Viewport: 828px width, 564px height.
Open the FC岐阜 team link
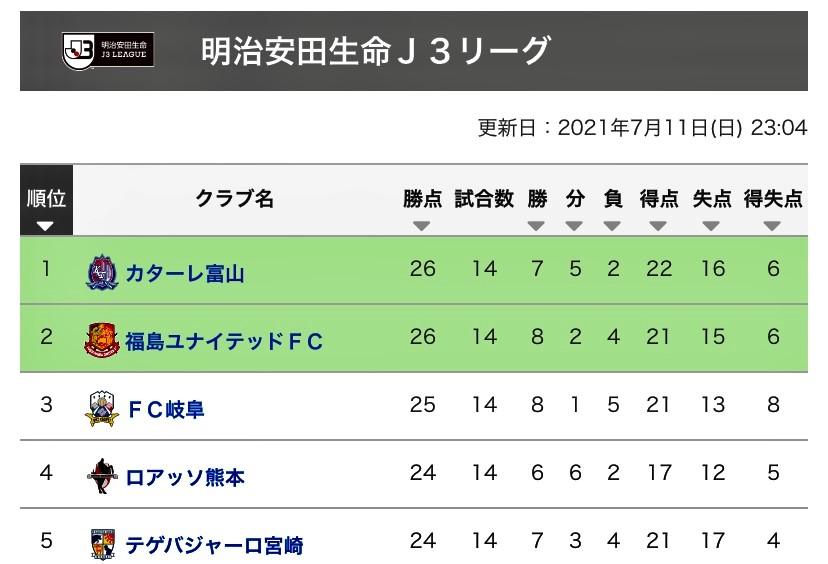(x=166, y=409)
